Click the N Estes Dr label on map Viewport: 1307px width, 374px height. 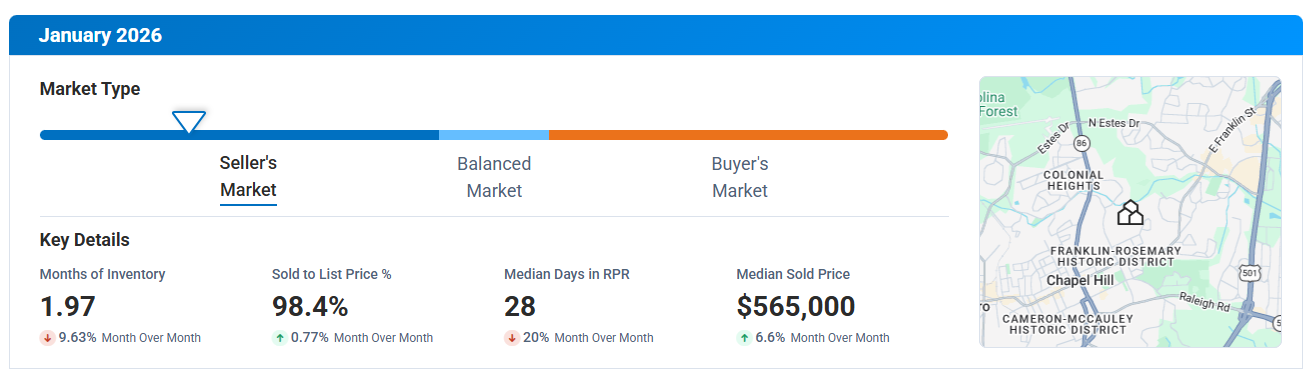pos(1114,123)
